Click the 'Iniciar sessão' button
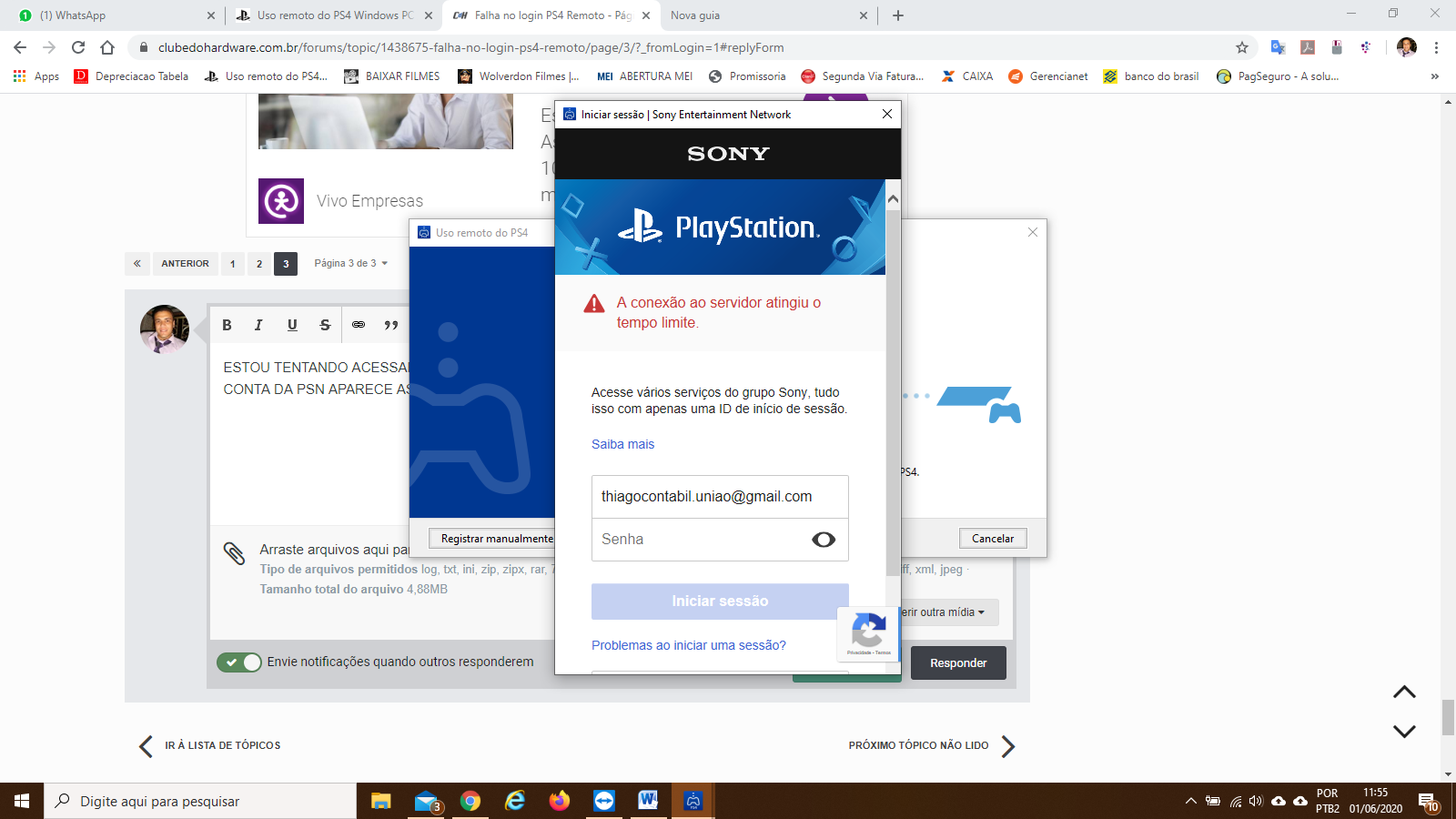1456x819 pixels. click(x=720, y=602)
